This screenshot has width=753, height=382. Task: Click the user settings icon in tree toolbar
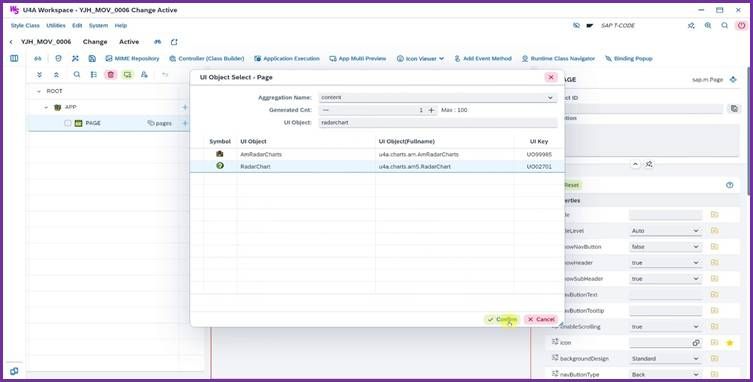click(144, 75)
